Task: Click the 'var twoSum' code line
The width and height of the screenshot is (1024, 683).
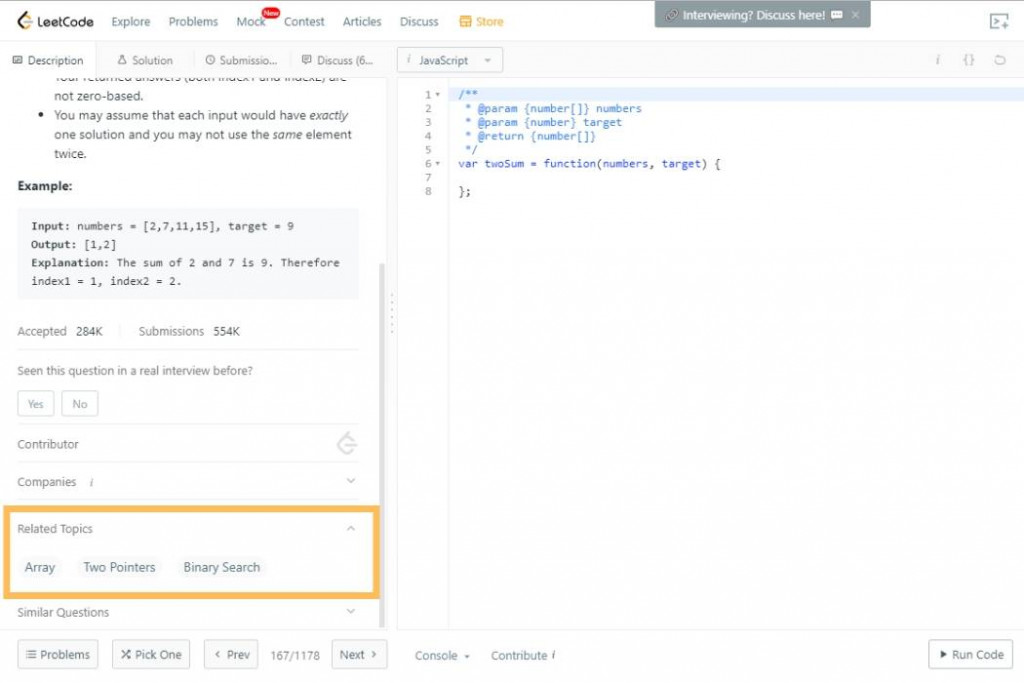Action: point(589,163)
